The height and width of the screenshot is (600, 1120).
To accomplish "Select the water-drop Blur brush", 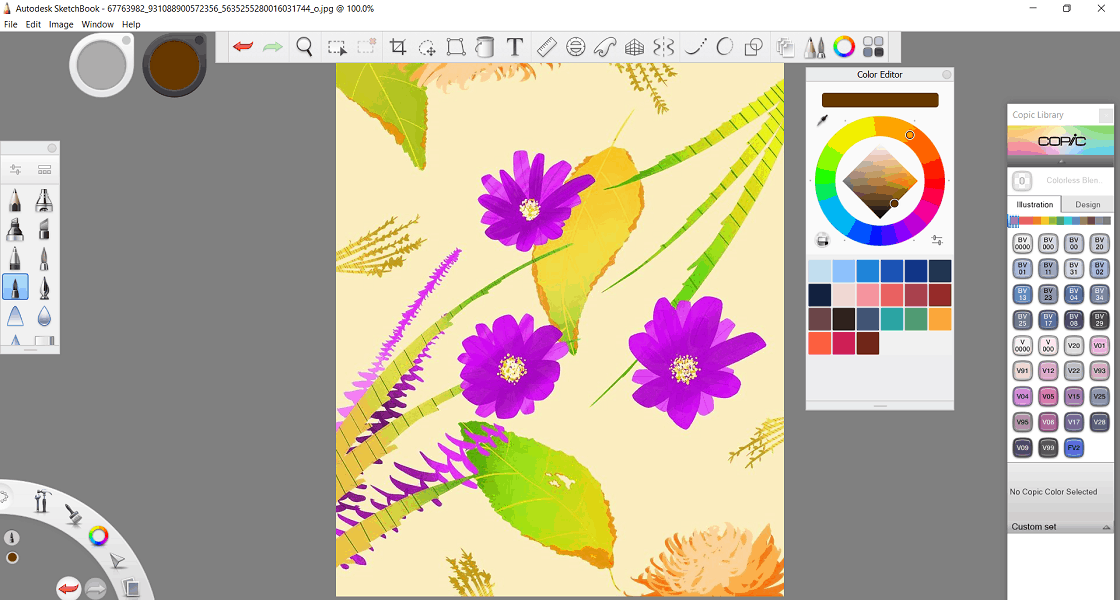I will [x=44, y=315].
